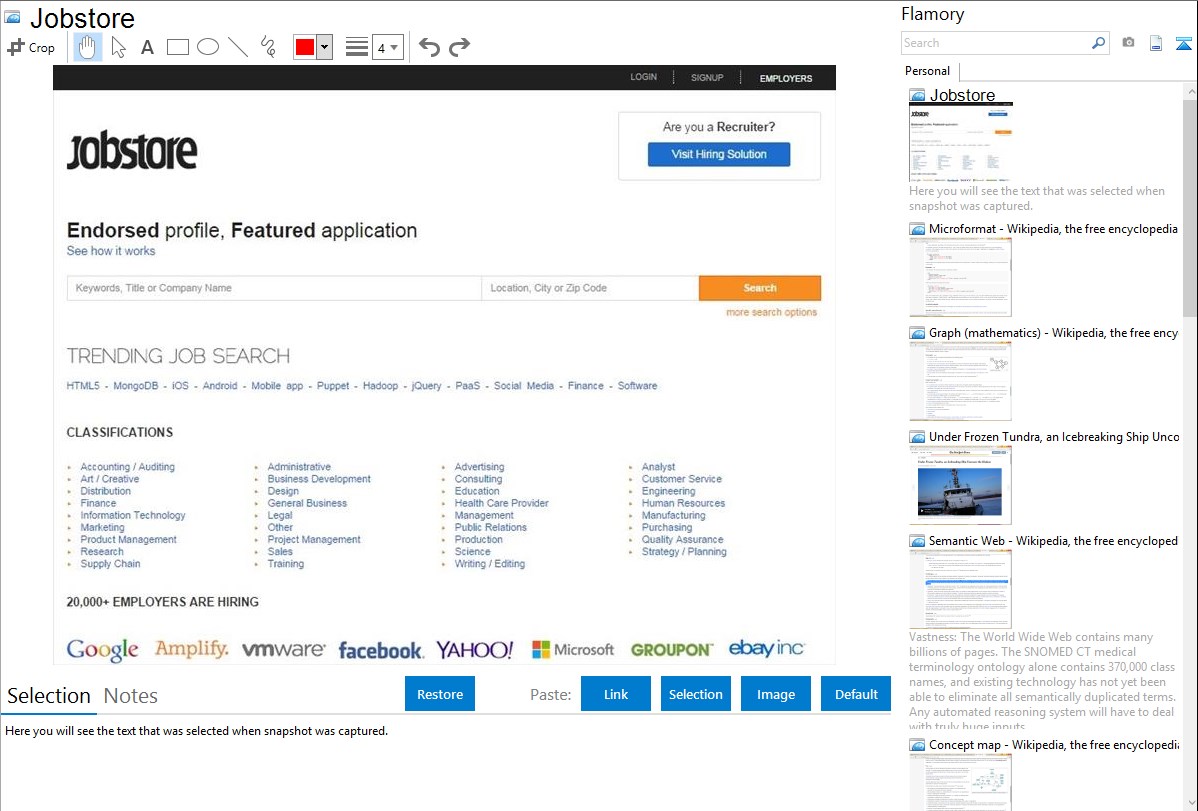Click the SIGNUP link in the page header
This screenshot has width=1198, height=811.
point(707,77)
